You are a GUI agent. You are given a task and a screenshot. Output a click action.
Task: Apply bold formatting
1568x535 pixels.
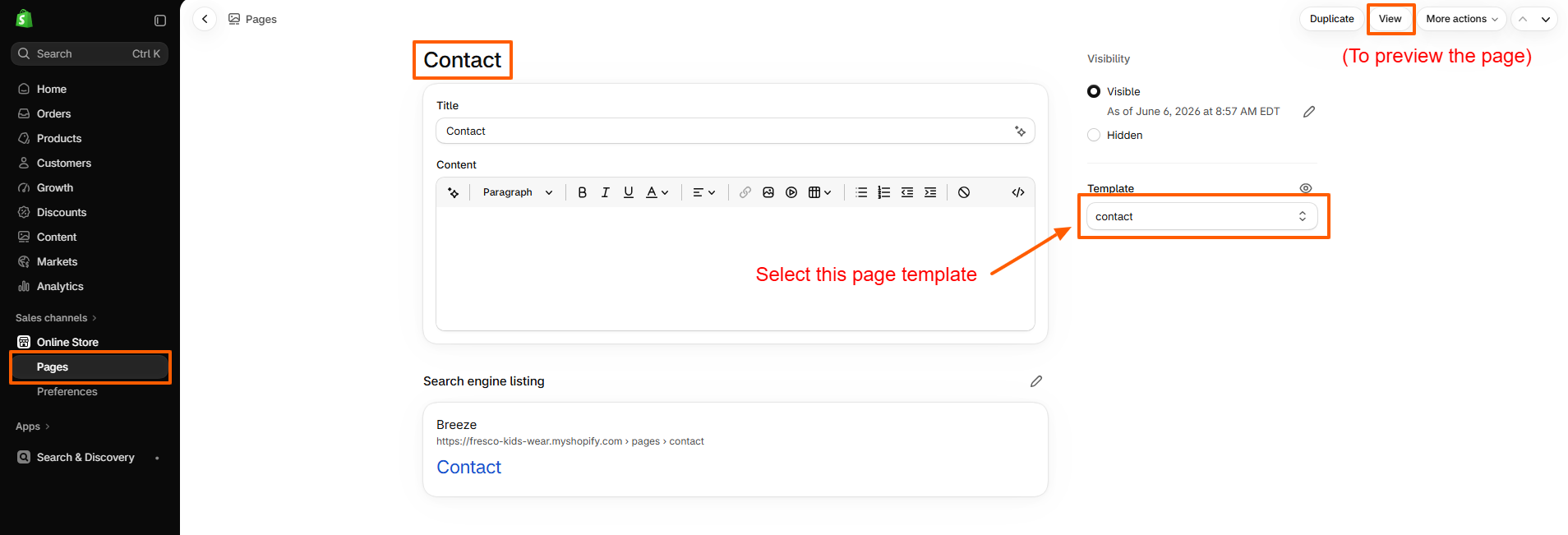582,192
